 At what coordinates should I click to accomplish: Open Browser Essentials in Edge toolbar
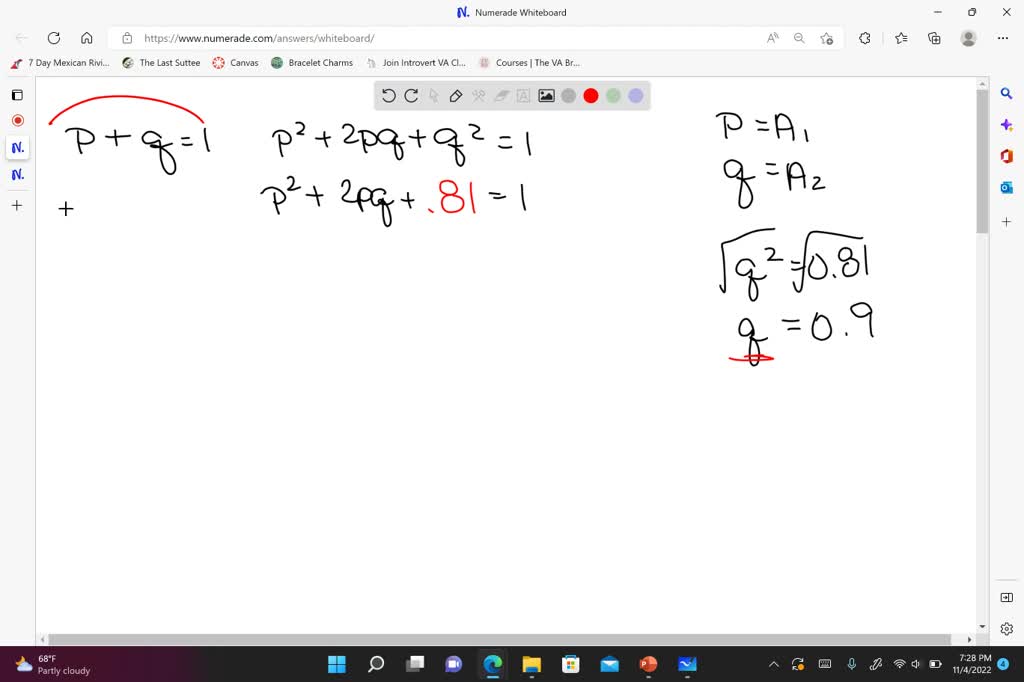932,38
